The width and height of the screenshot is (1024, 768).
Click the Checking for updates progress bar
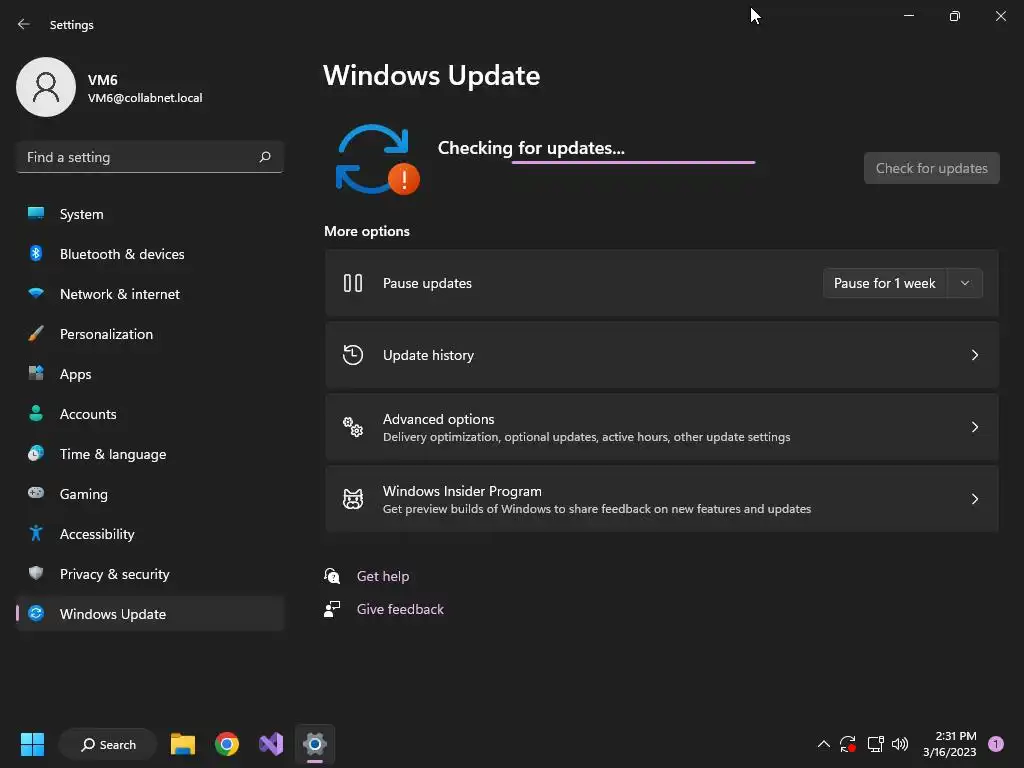point(633,162)
